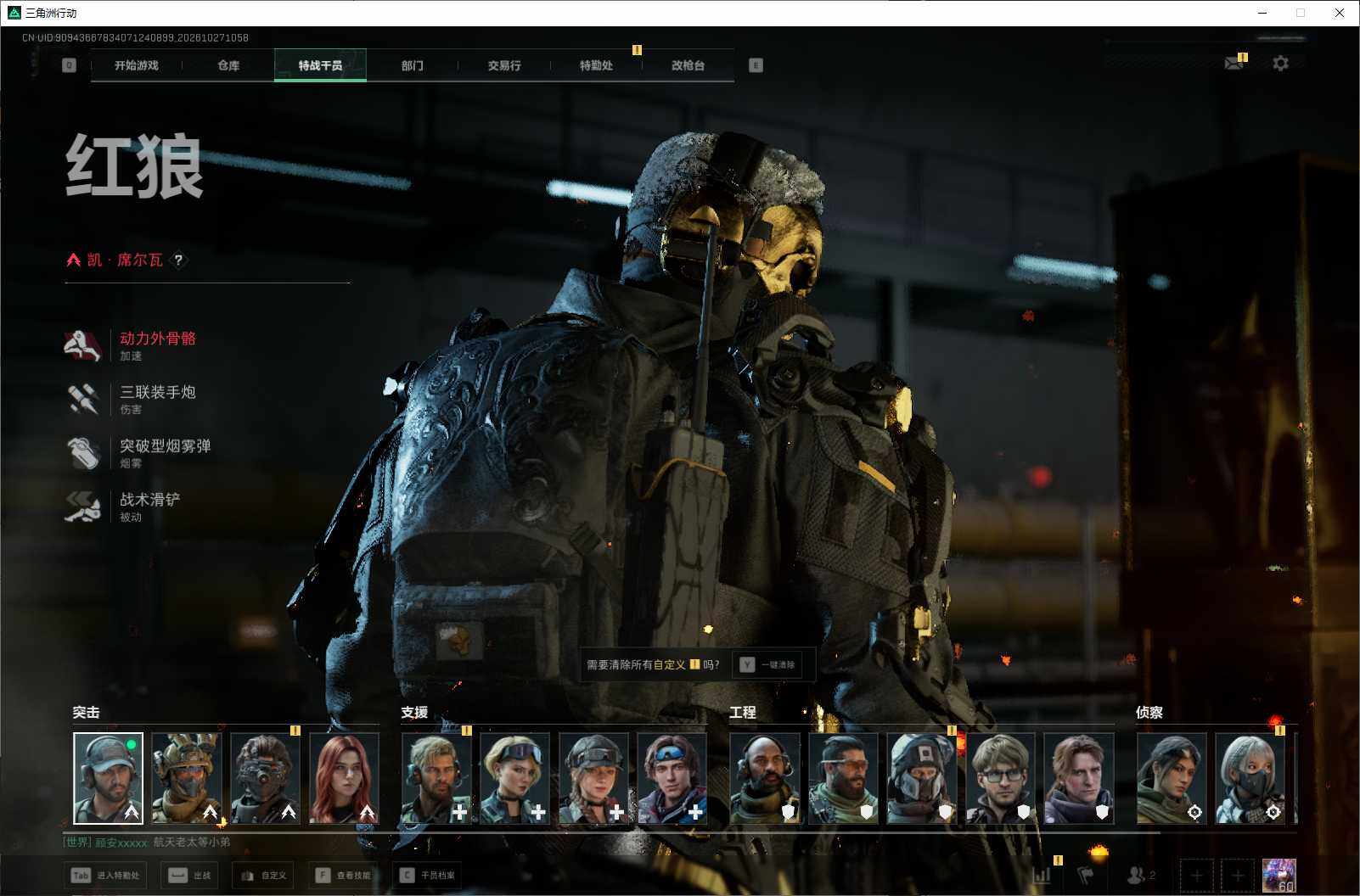Select the engineering operator with orange glasses
Screen dimensions: 1360x896
(843, 778)
